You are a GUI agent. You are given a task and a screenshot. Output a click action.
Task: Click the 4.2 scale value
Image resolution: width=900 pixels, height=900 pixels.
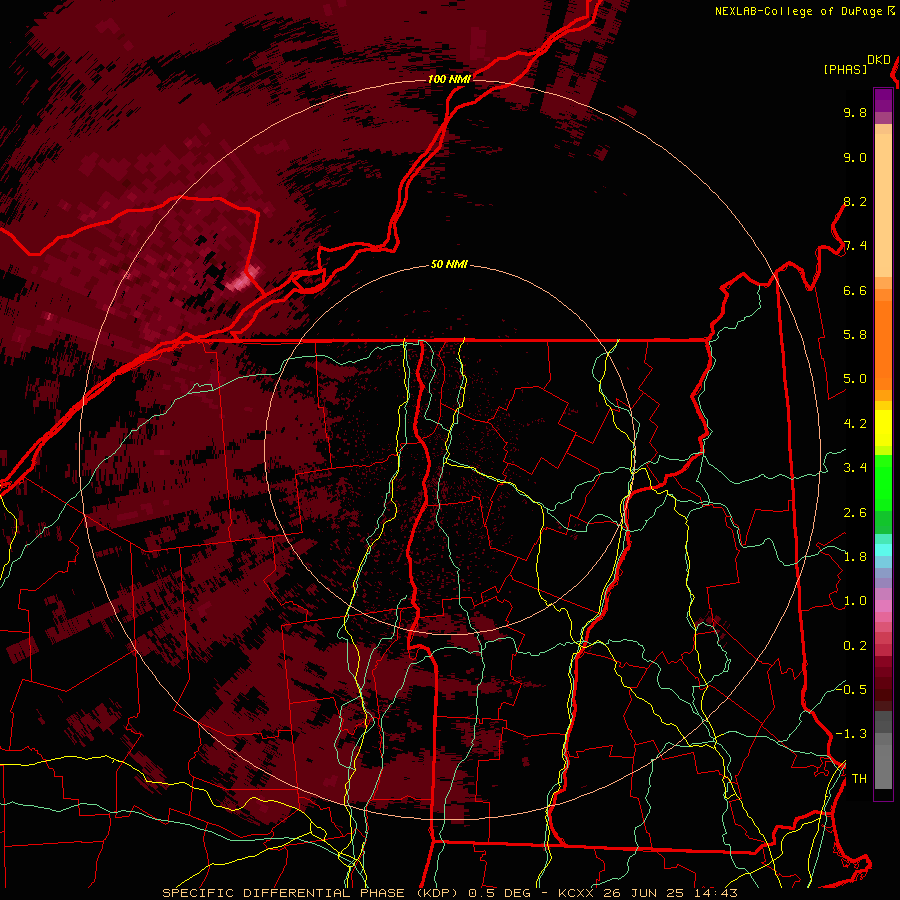[x=855, y=424]
